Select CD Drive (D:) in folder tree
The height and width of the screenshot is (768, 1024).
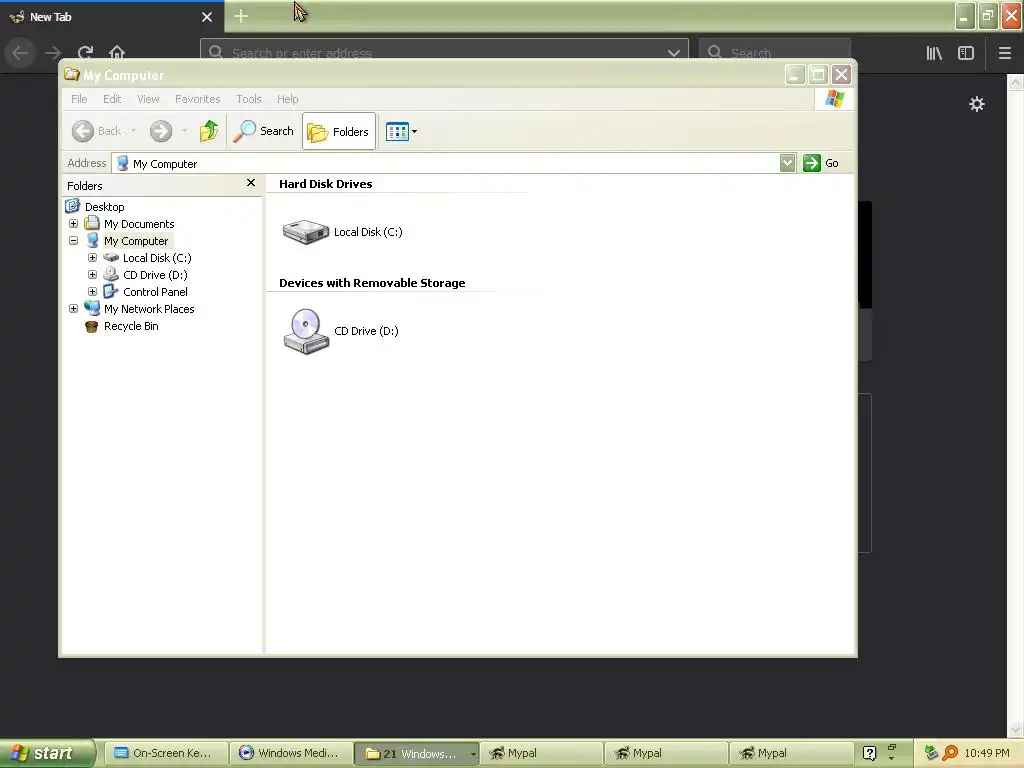pyautogui.click(x=155, y=275)
